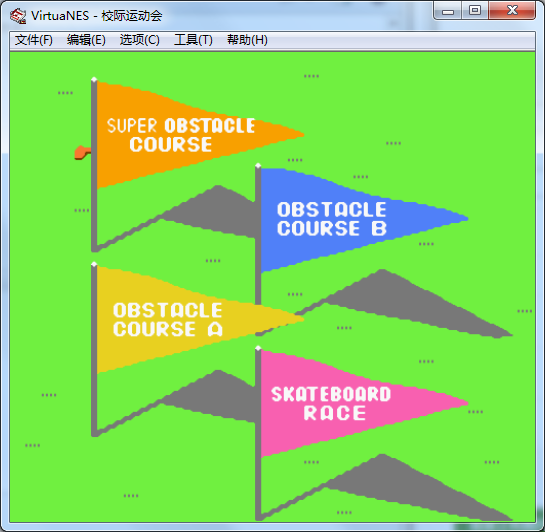Click the white tip of the orange flagpole
The image size is (545, 532).
pos(94,80)
